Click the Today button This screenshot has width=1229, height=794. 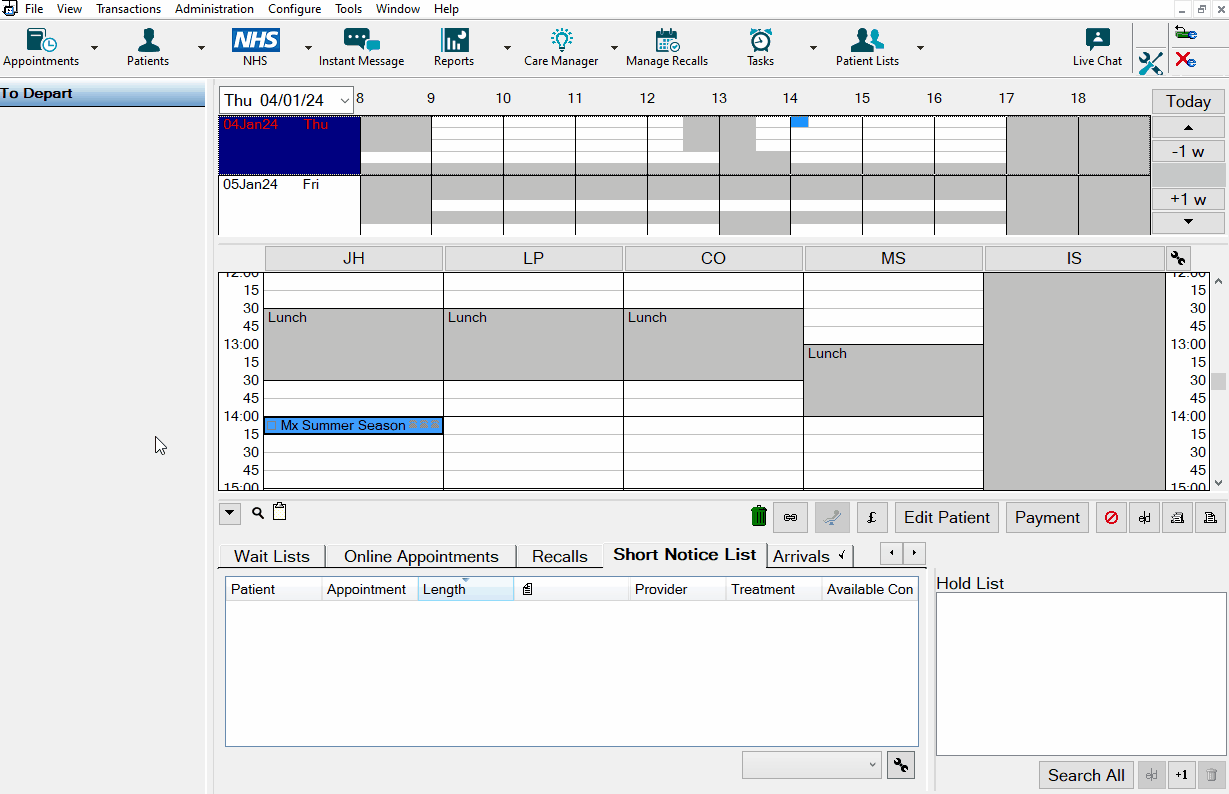click(x=1188, y=101)
